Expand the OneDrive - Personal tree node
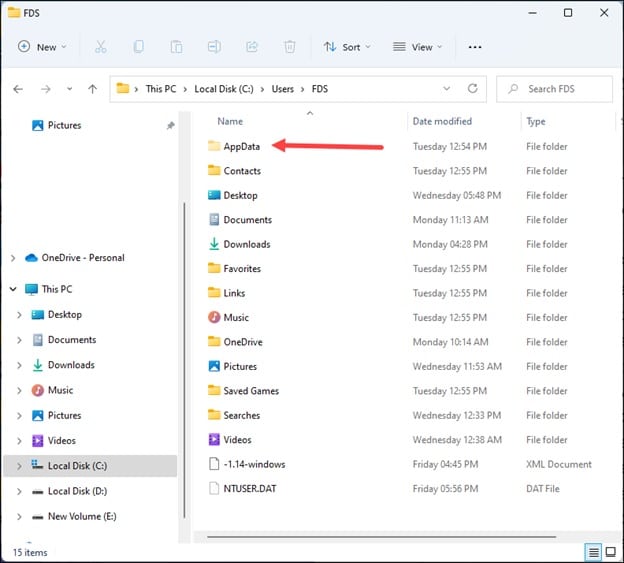Screen dimensions: 624x563 (13, 258)
